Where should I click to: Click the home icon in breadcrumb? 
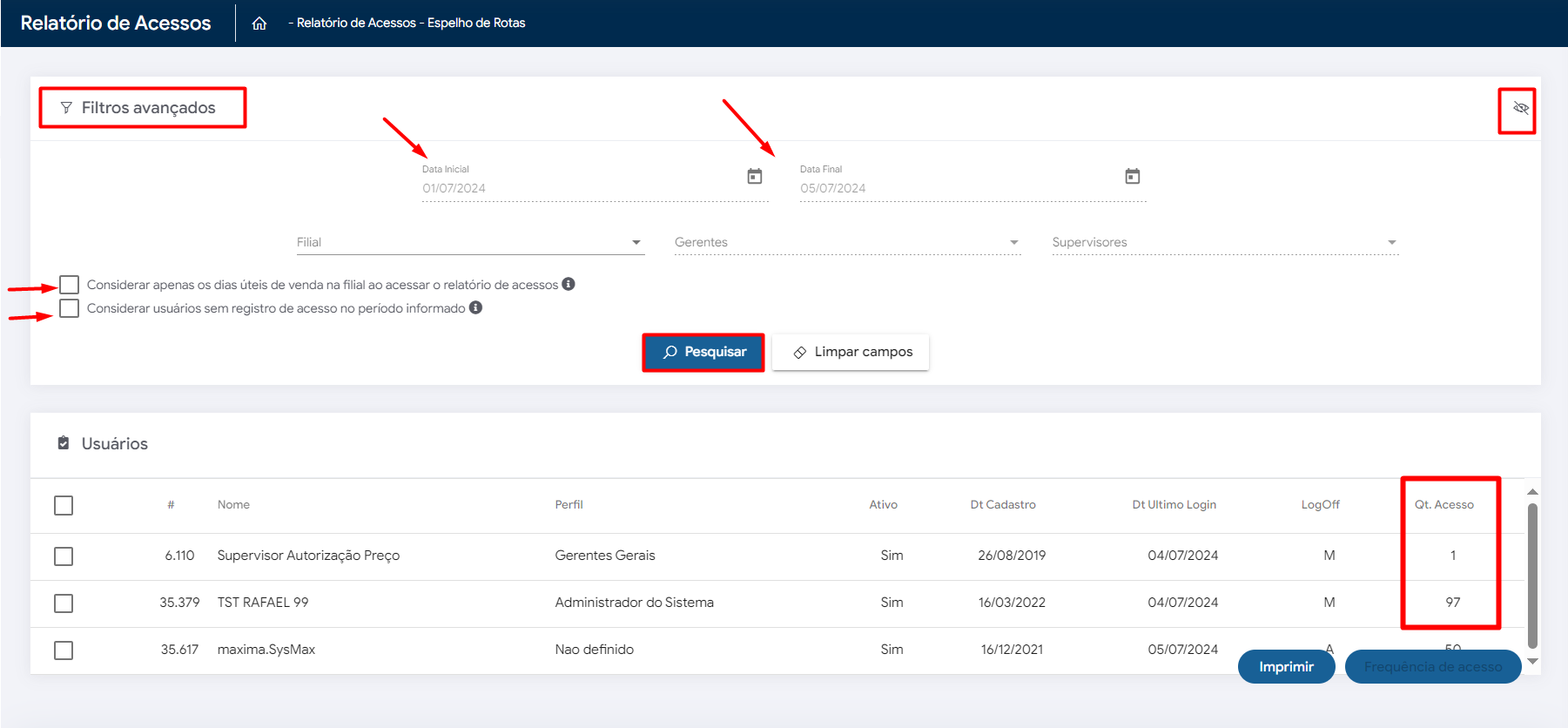point(259,24)
